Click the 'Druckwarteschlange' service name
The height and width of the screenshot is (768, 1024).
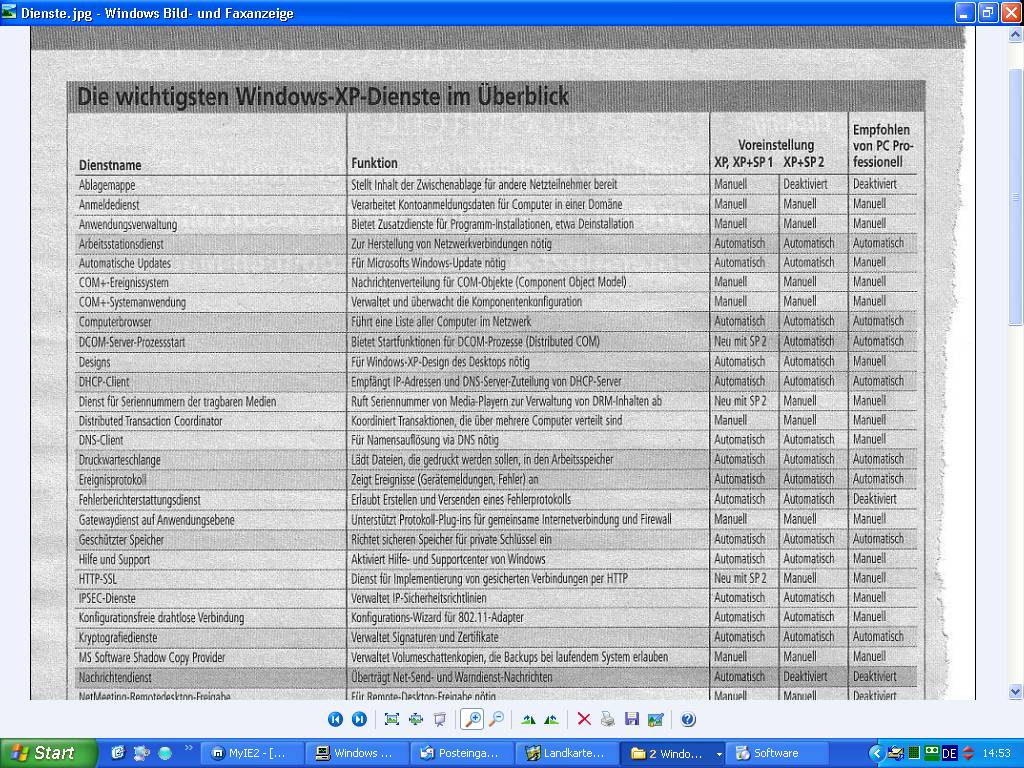120,460
